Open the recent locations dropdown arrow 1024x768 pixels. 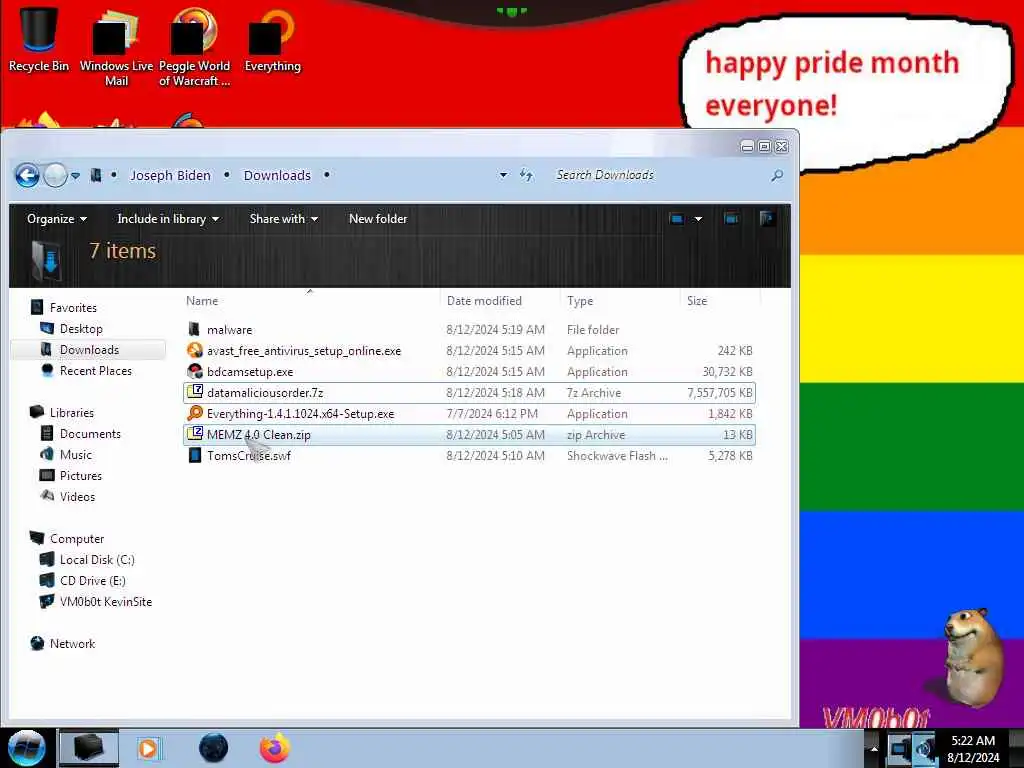(x=76, y=175)
